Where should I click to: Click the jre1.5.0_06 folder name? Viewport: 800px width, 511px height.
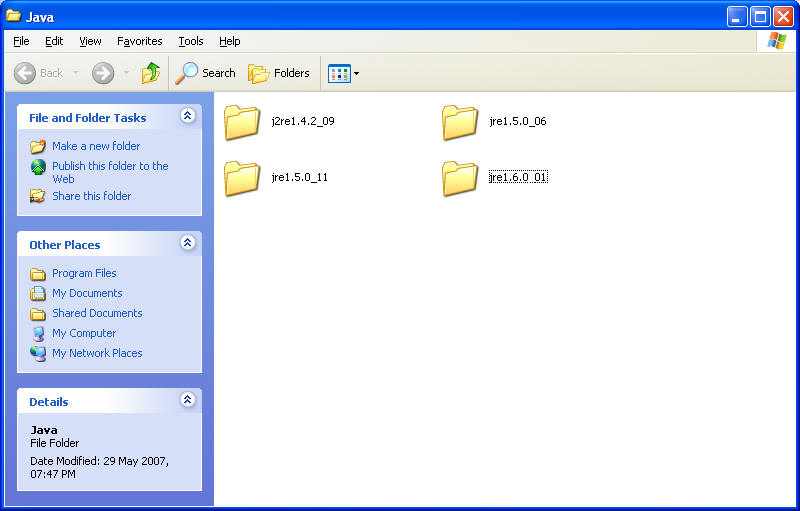(518, 121)
